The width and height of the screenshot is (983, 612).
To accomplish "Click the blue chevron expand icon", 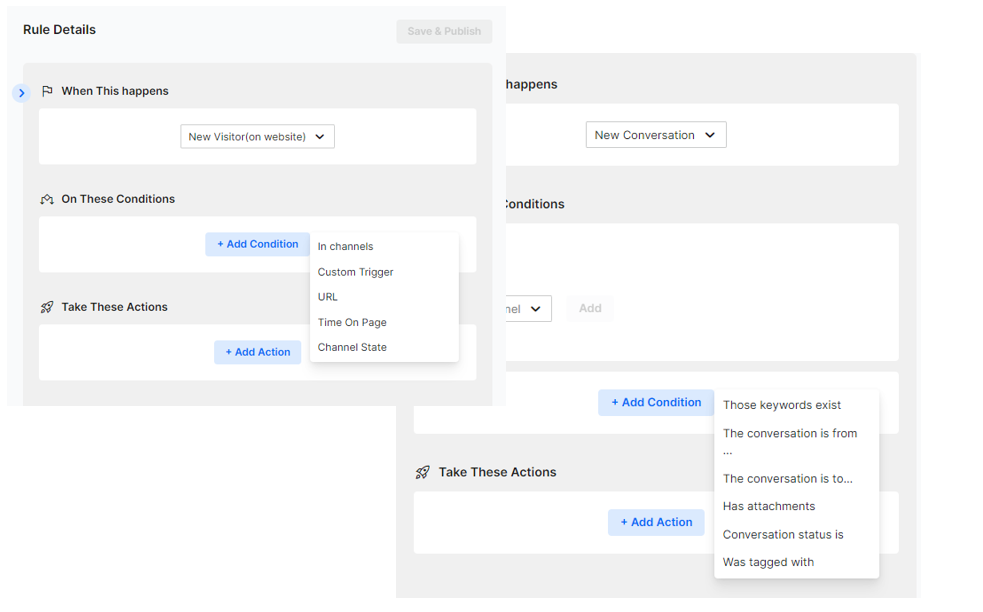I will (21, 93).
